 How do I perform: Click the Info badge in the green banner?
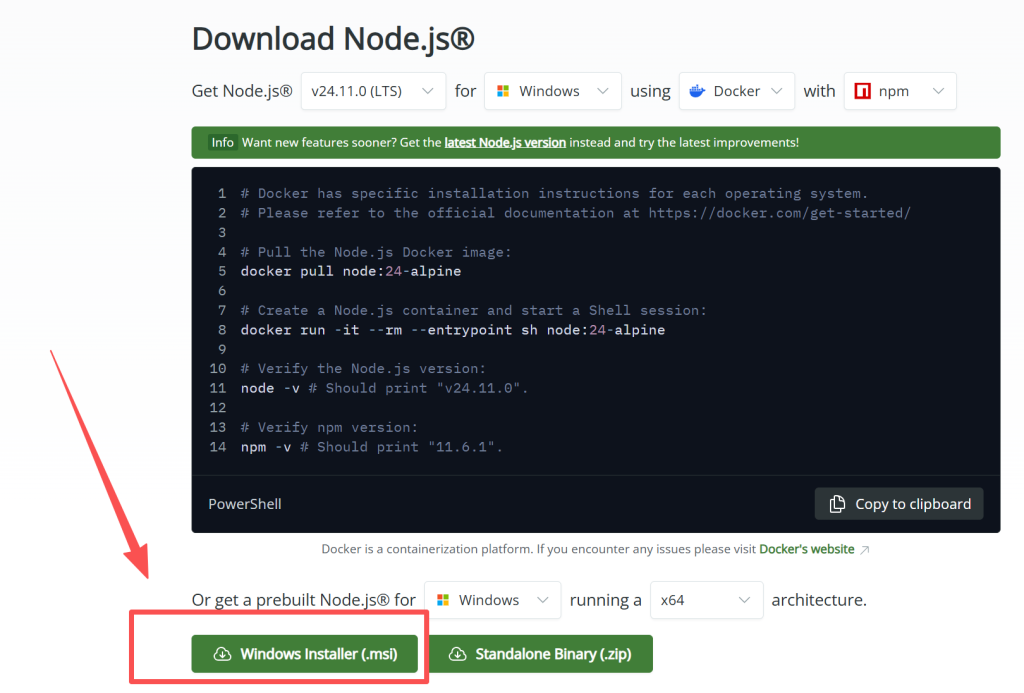(222, 143)
